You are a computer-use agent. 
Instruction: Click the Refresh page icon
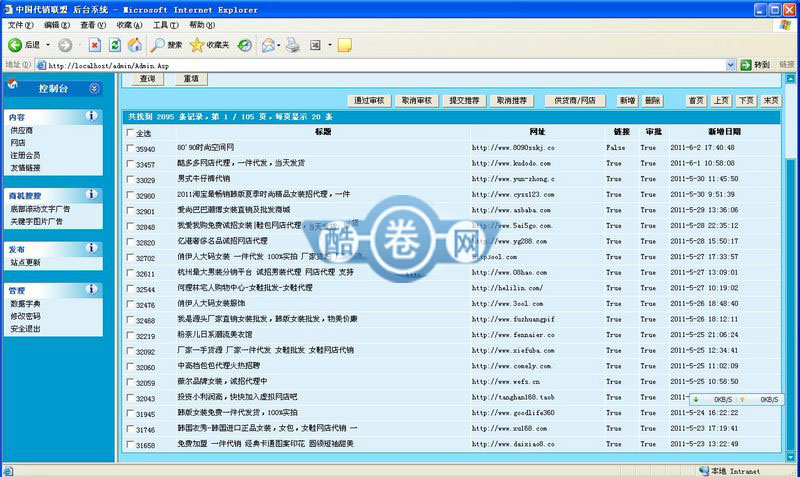pos(115,45)
